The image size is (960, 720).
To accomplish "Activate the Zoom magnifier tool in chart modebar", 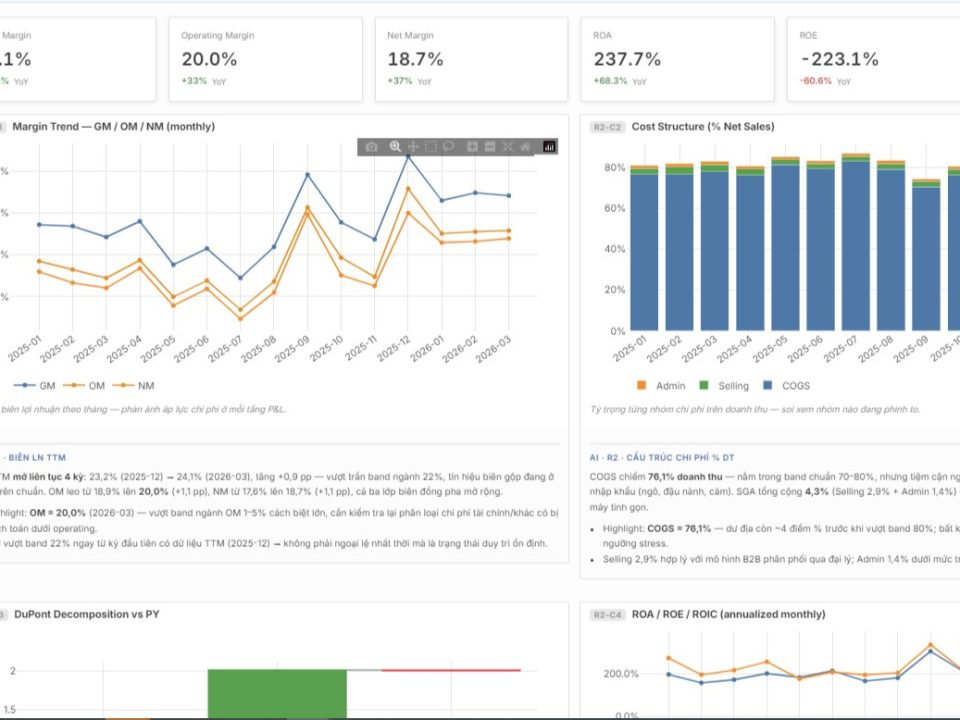I will 396,146.
